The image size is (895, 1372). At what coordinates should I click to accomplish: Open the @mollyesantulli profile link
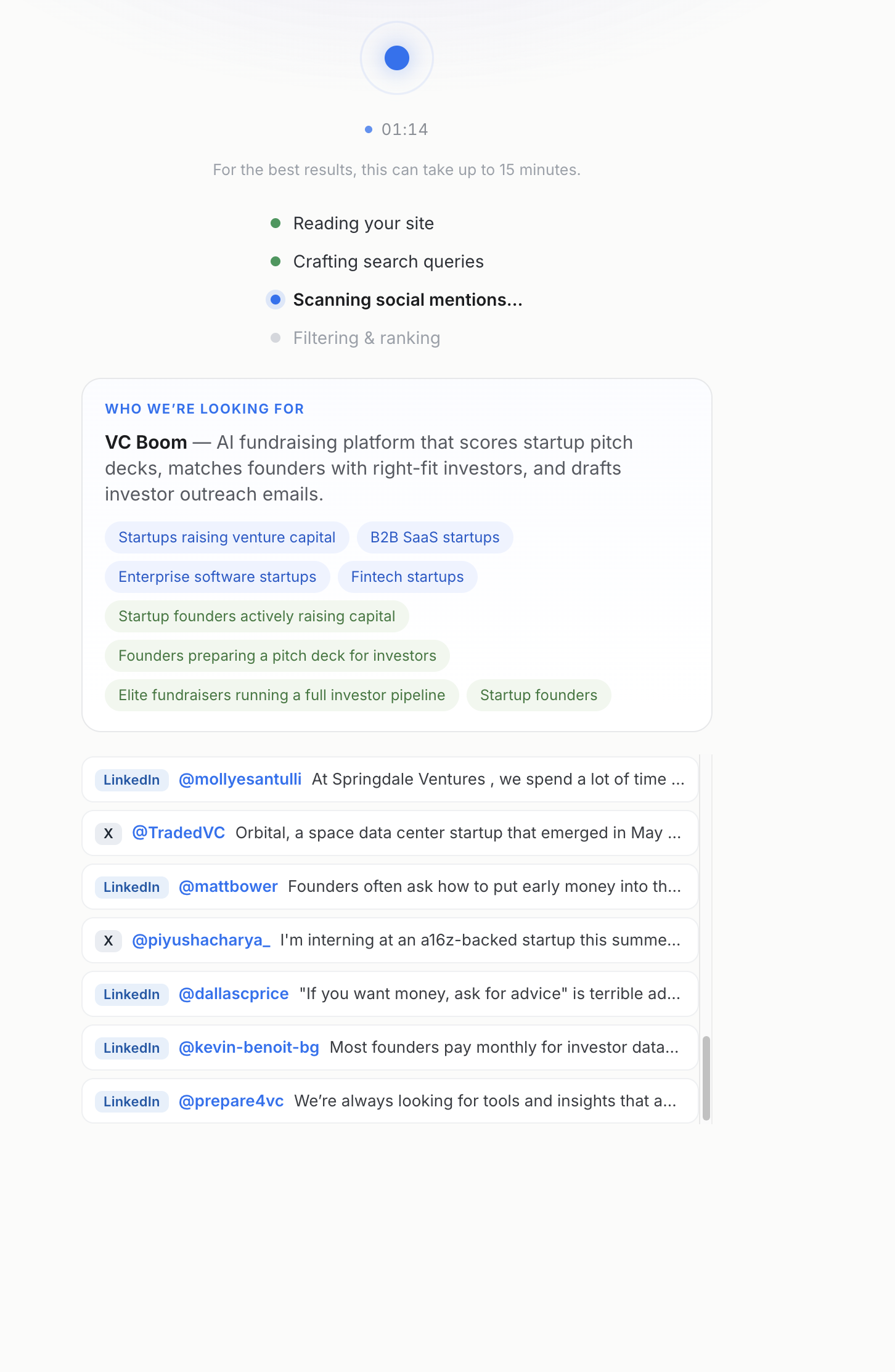[x=240, y=780]
